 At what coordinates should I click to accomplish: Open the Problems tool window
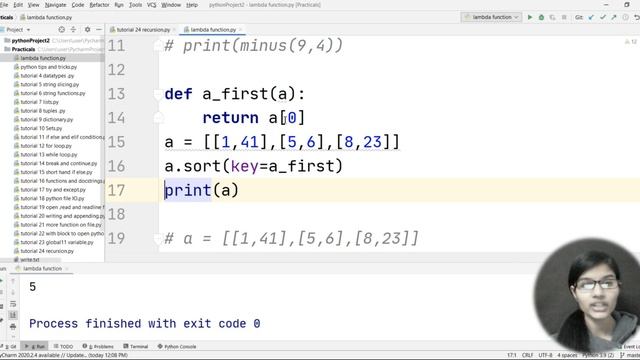coord(98,347)
